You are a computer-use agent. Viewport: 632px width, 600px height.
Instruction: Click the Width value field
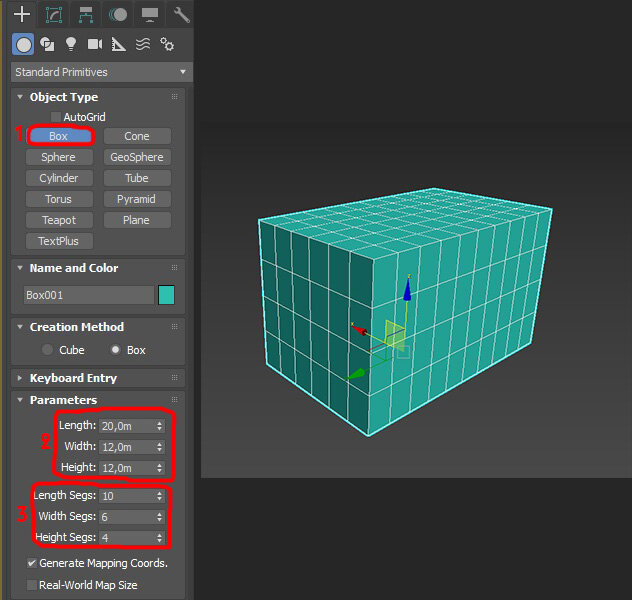[127, 447]
